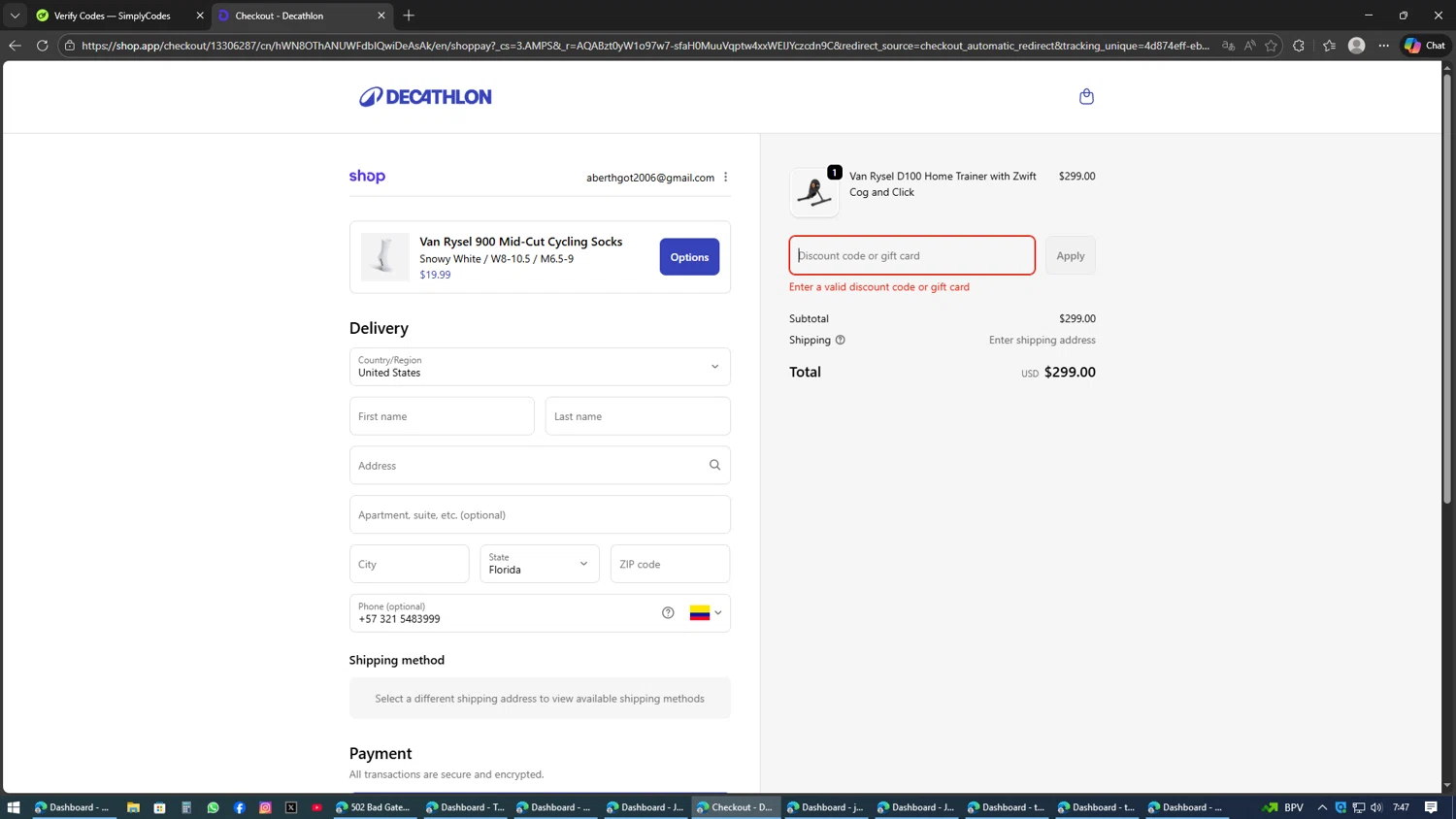Viewport: 1456px width, 819px height.
Task: Add page to favorites star icon
Action: (x=1271, y=46)
